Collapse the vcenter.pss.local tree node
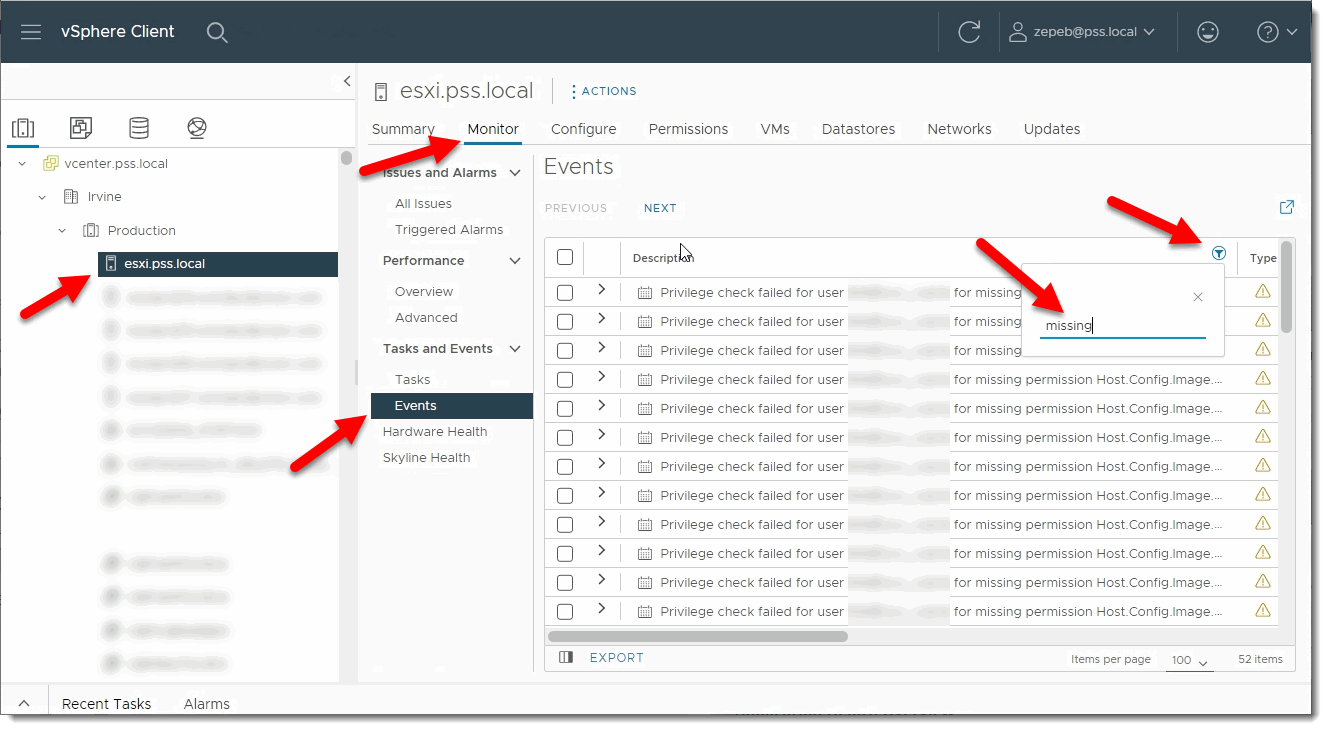Screen dimensions: 1327x730 [x=22, y=163]
